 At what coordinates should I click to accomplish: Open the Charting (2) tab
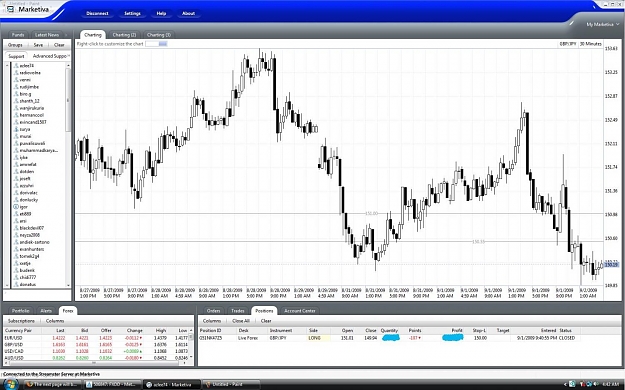[x=124, y=35]
